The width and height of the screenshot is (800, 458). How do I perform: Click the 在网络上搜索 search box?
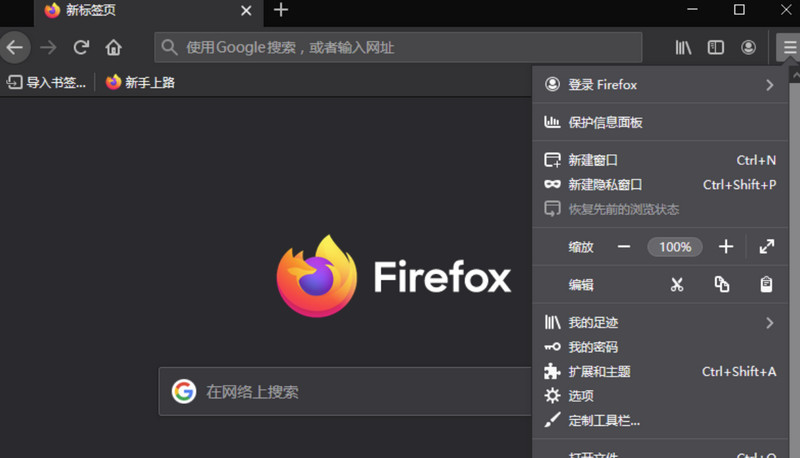tap(345, 392)
